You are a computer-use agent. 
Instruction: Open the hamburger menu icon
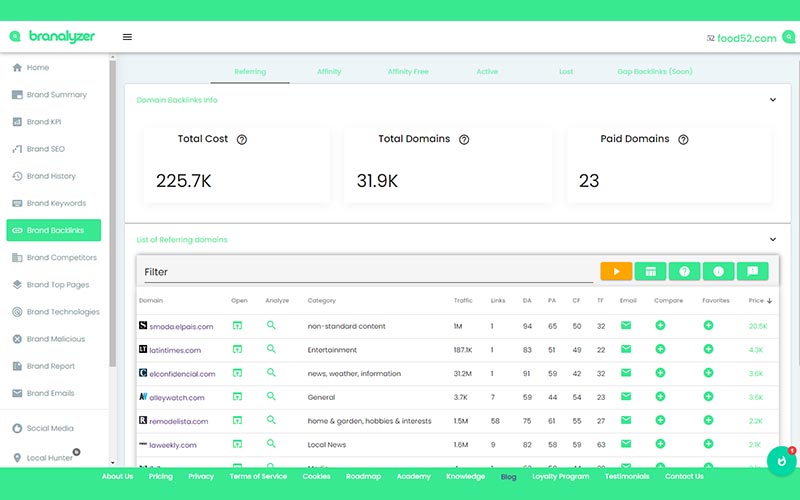click(x=127, y=37)
